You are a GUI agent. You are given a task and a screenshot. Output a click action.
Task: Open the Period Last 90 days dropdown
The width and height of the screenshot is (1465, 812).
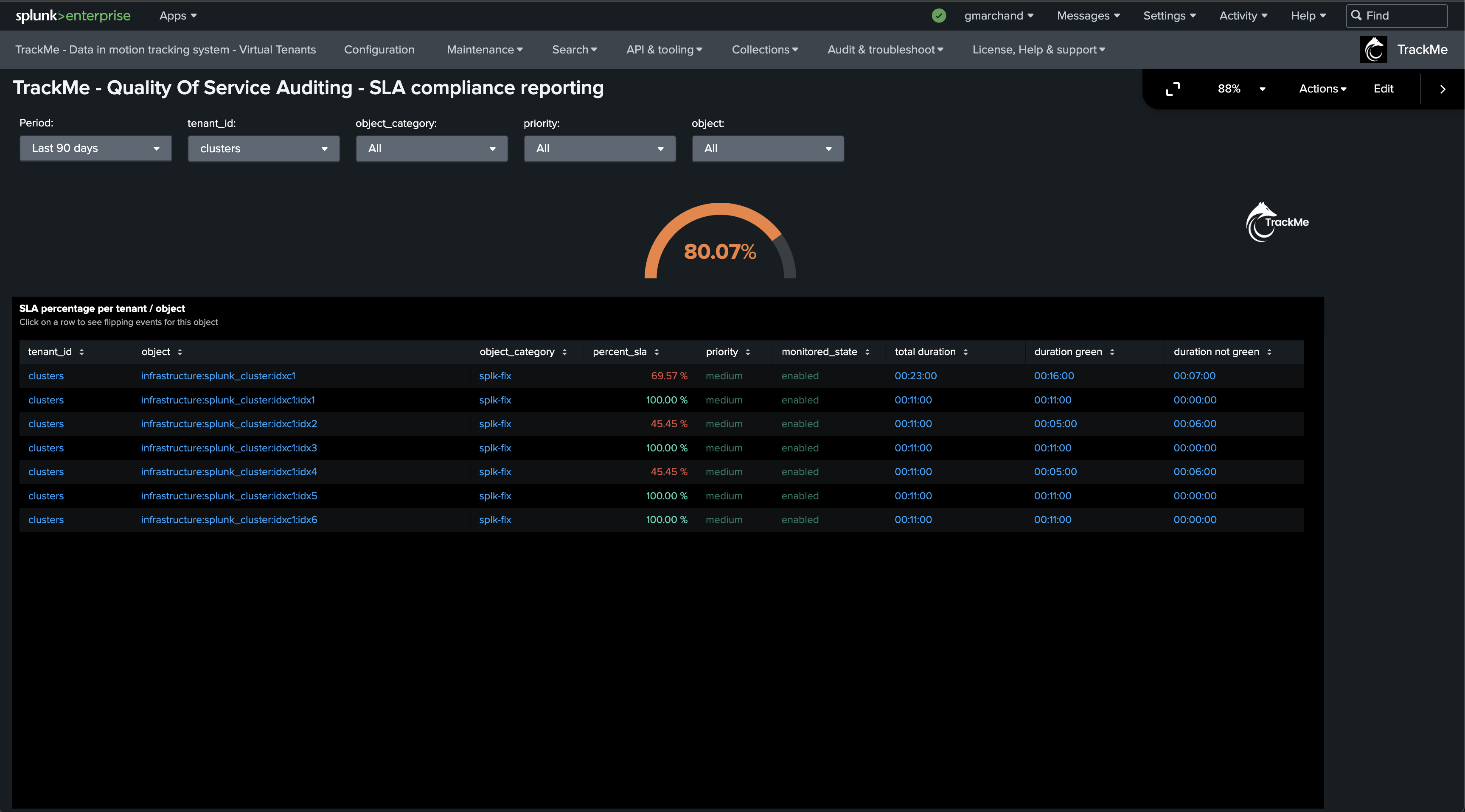95,148
